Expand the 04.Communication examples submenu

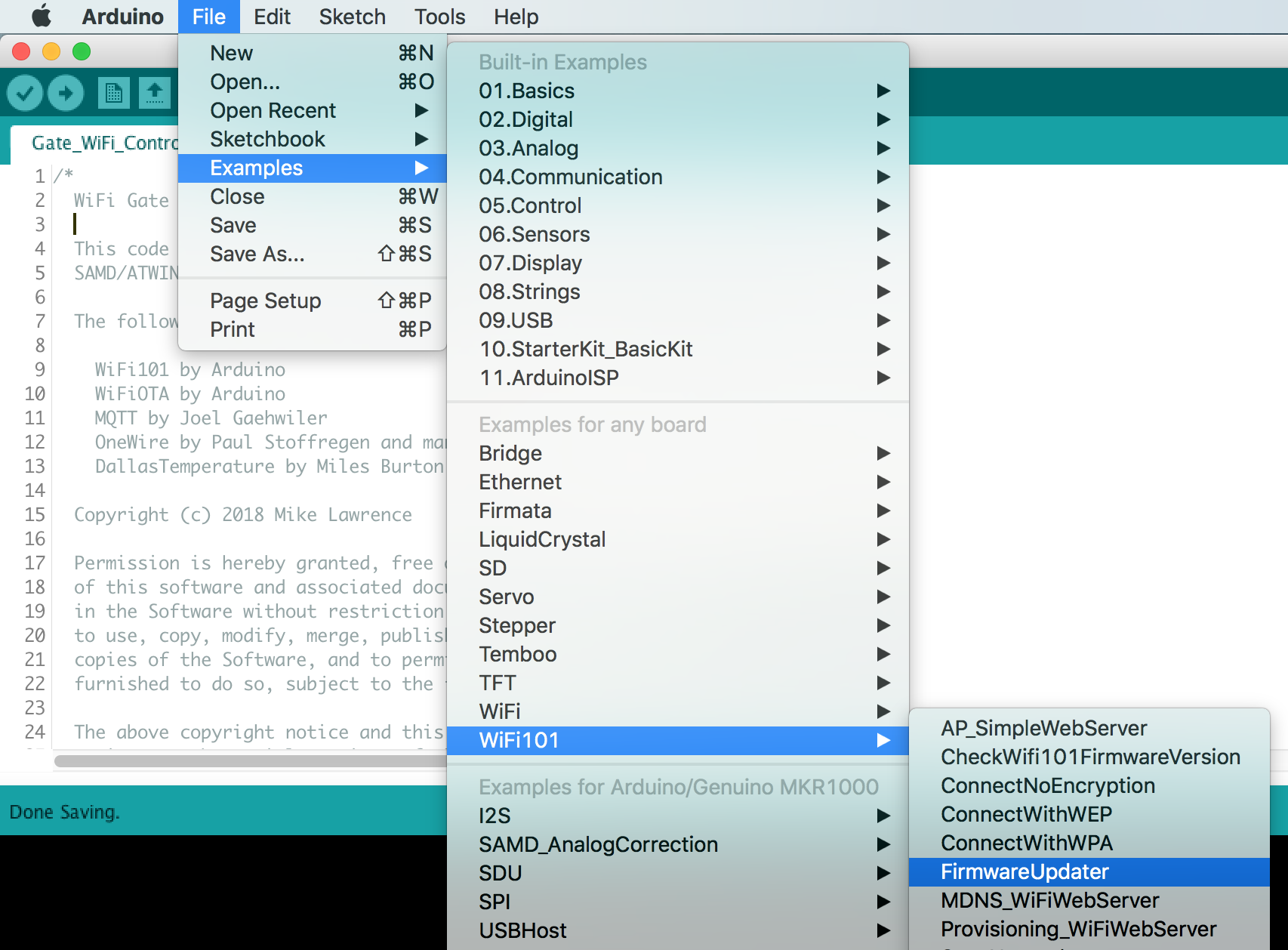(678, 177)
